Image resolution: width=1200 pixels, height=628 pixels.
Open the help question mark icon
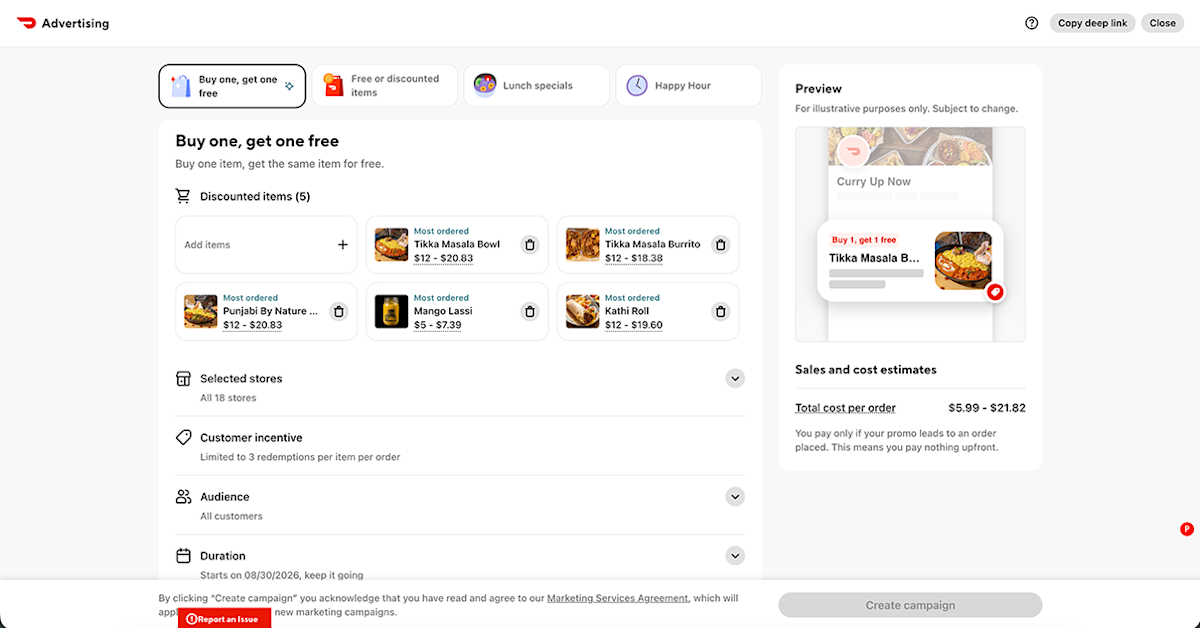(x=1032, y=23)
